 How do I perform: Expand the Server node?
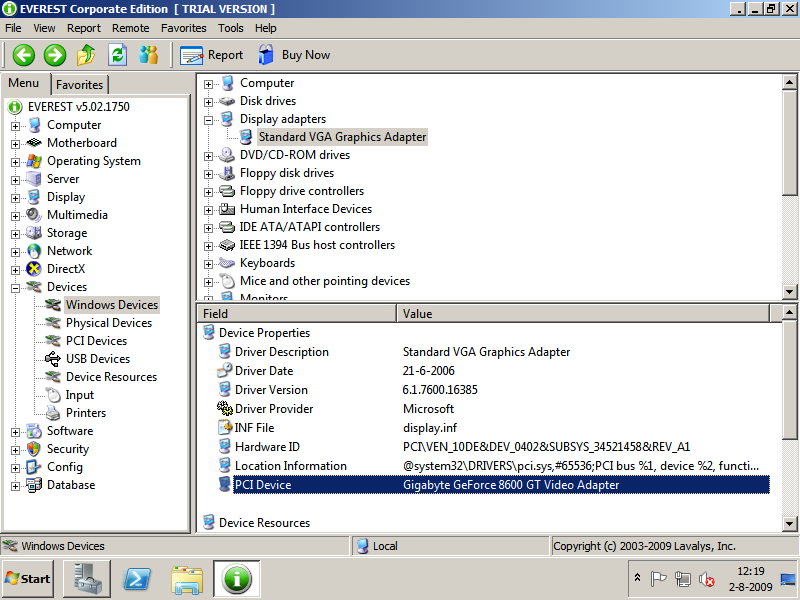(15, 180)
